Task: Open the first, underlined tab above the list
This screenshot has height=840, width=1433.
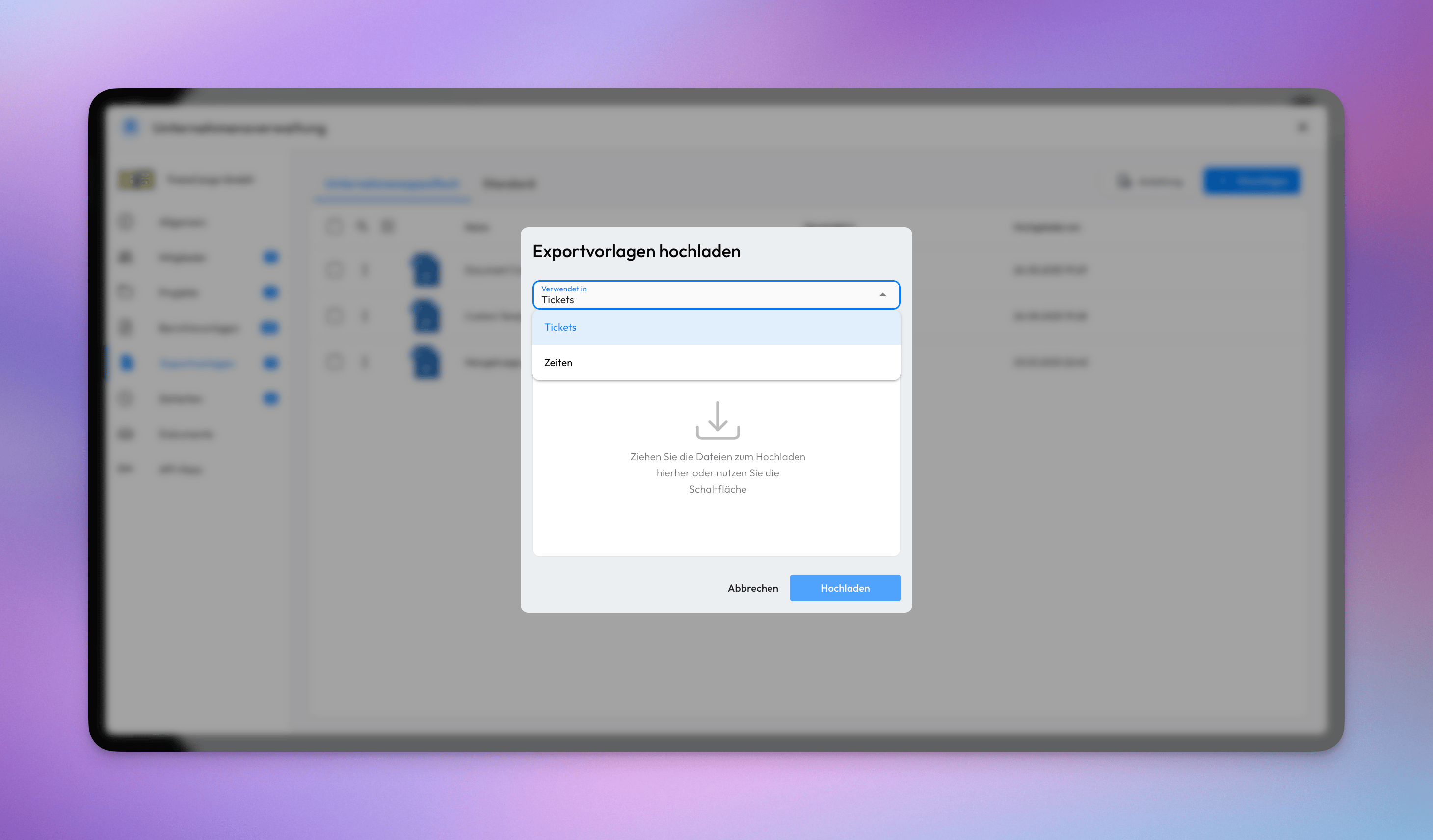Action: tap(393, 184)
